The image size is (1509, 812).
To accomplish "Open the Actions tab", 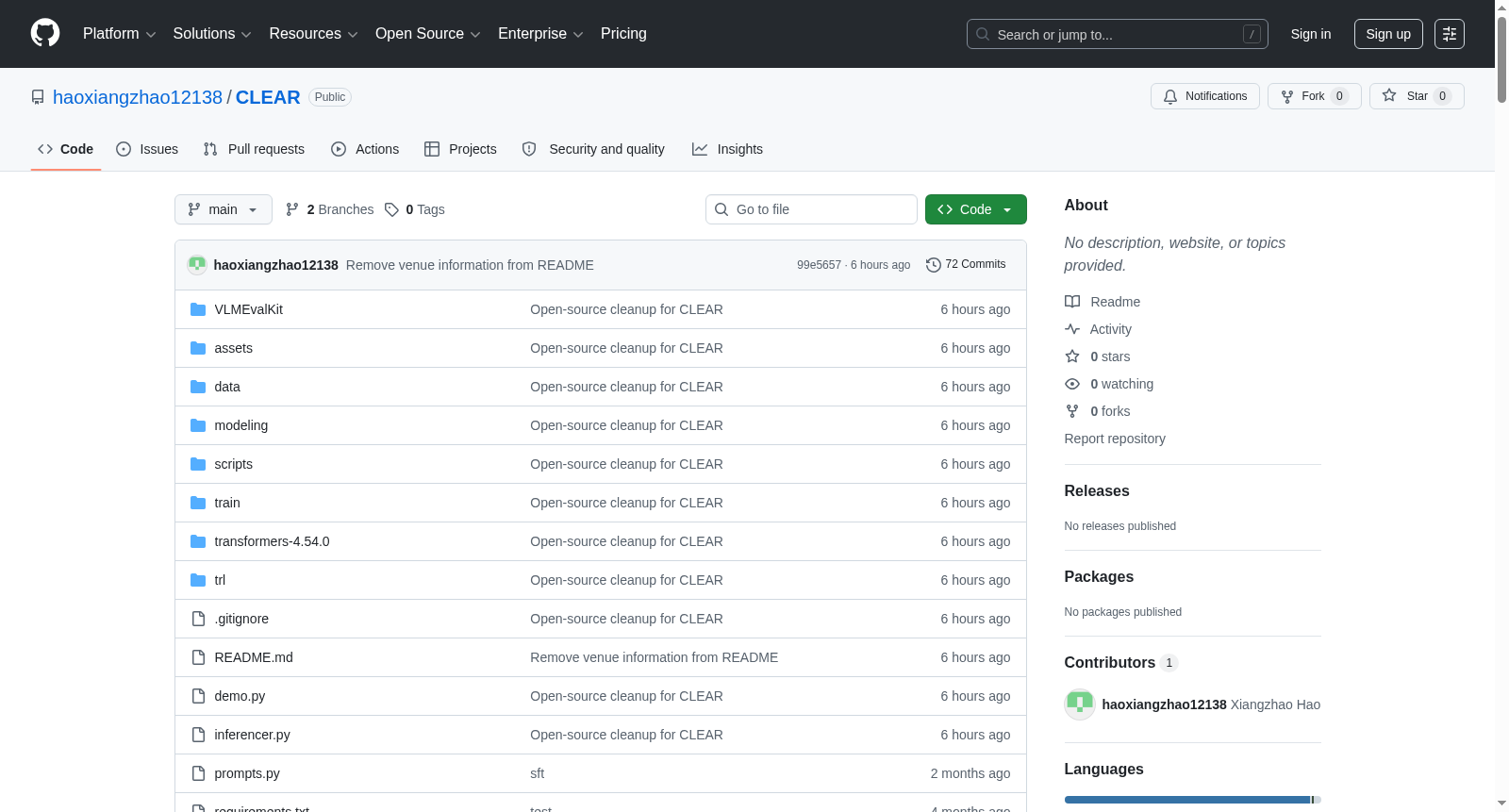I will [x=365, y=149].
